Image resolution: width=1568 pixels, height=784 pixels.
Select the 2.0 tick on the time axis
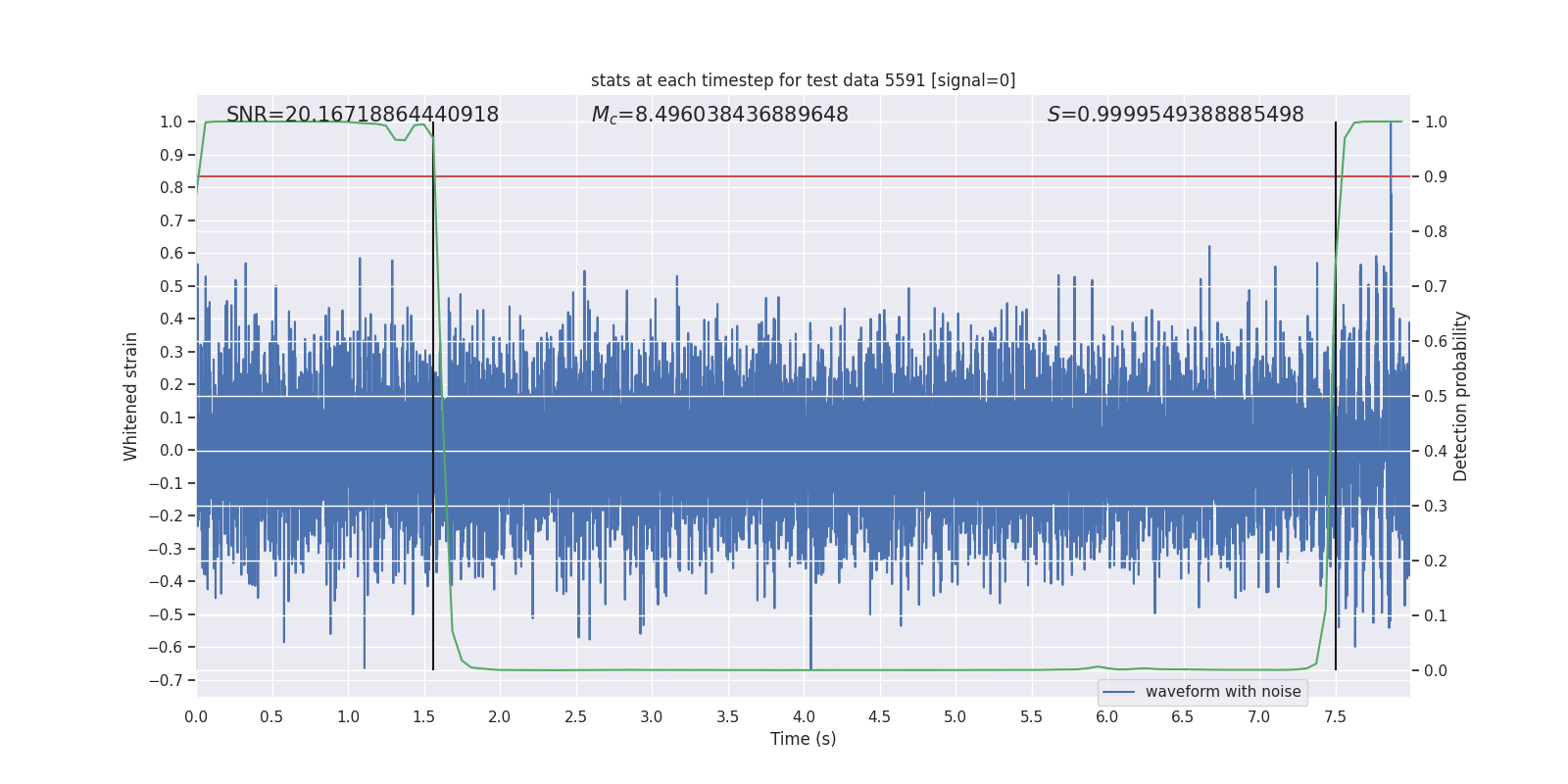pos(500,717)
